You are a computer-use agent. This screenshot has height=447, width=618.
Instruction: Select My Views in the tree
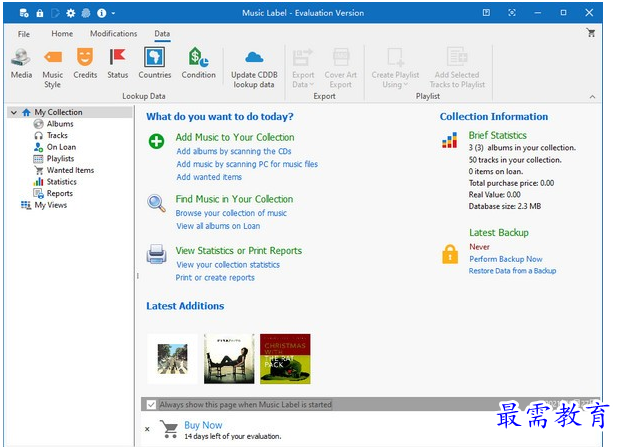pos(50,205)
